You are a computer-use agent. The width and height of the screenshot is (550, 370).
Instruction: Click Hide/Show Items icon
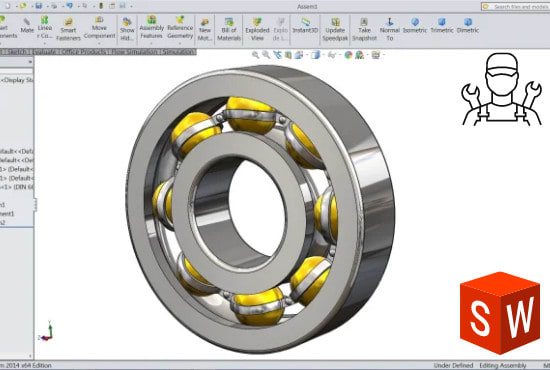(331, 55)
